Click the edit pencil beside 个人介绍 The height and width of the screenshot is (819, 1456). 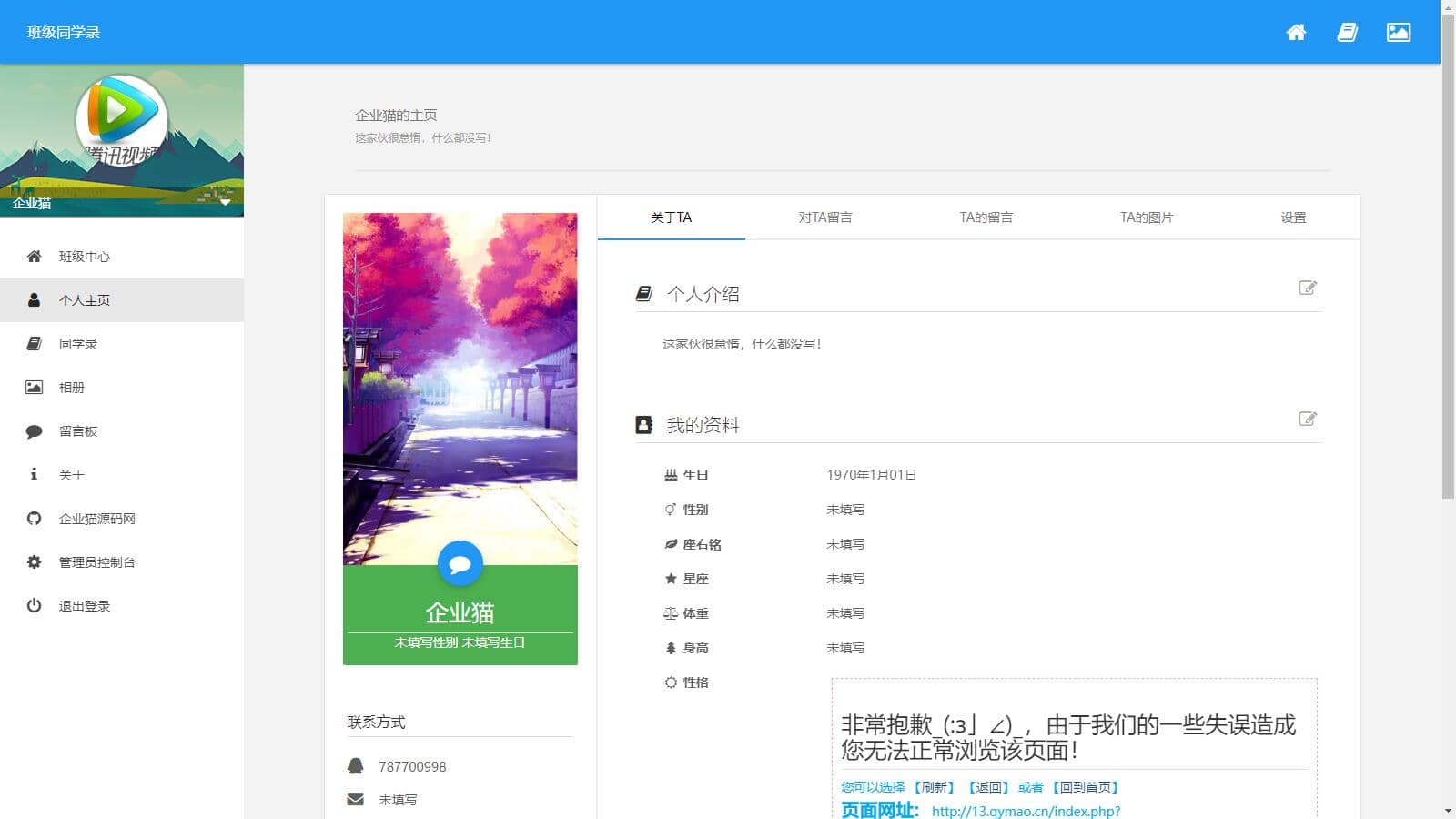[x=1309, y=288]
